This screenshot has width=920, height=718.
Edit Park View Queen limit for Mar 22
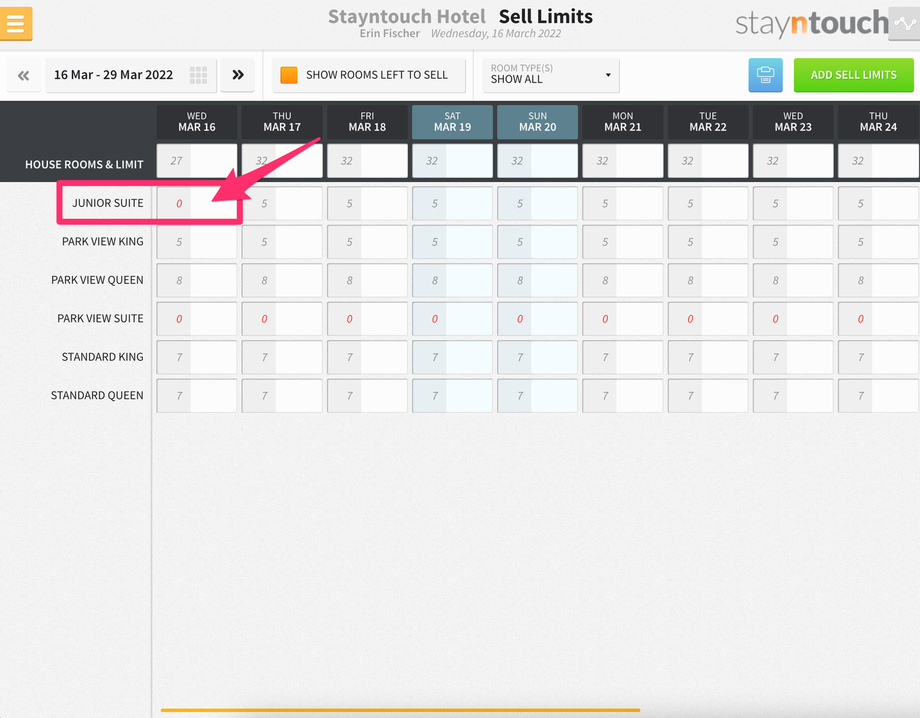(725, 280)
